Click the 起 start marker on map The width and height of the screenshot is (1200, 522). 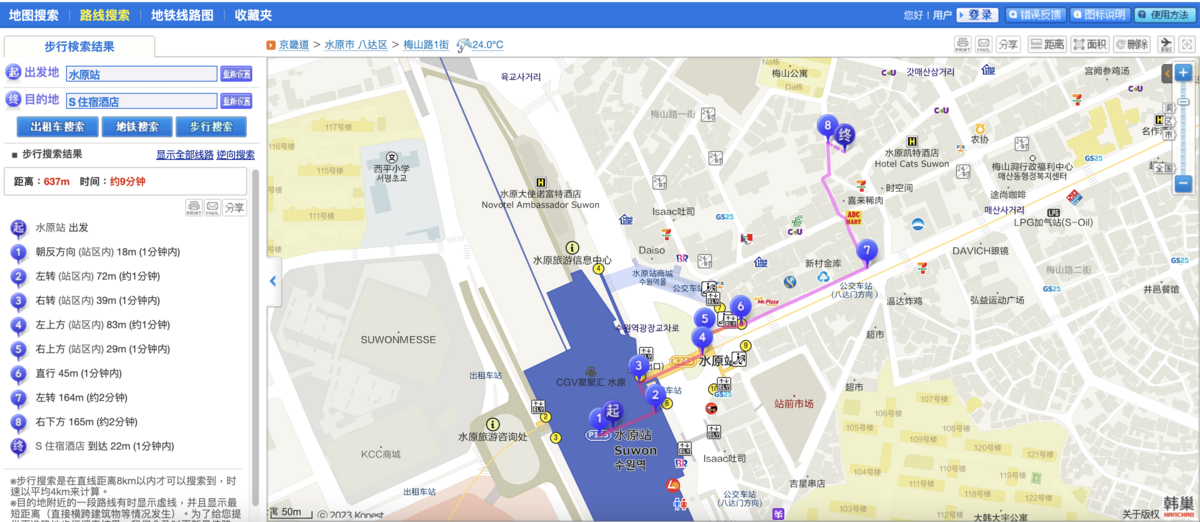tap(614, 412)
